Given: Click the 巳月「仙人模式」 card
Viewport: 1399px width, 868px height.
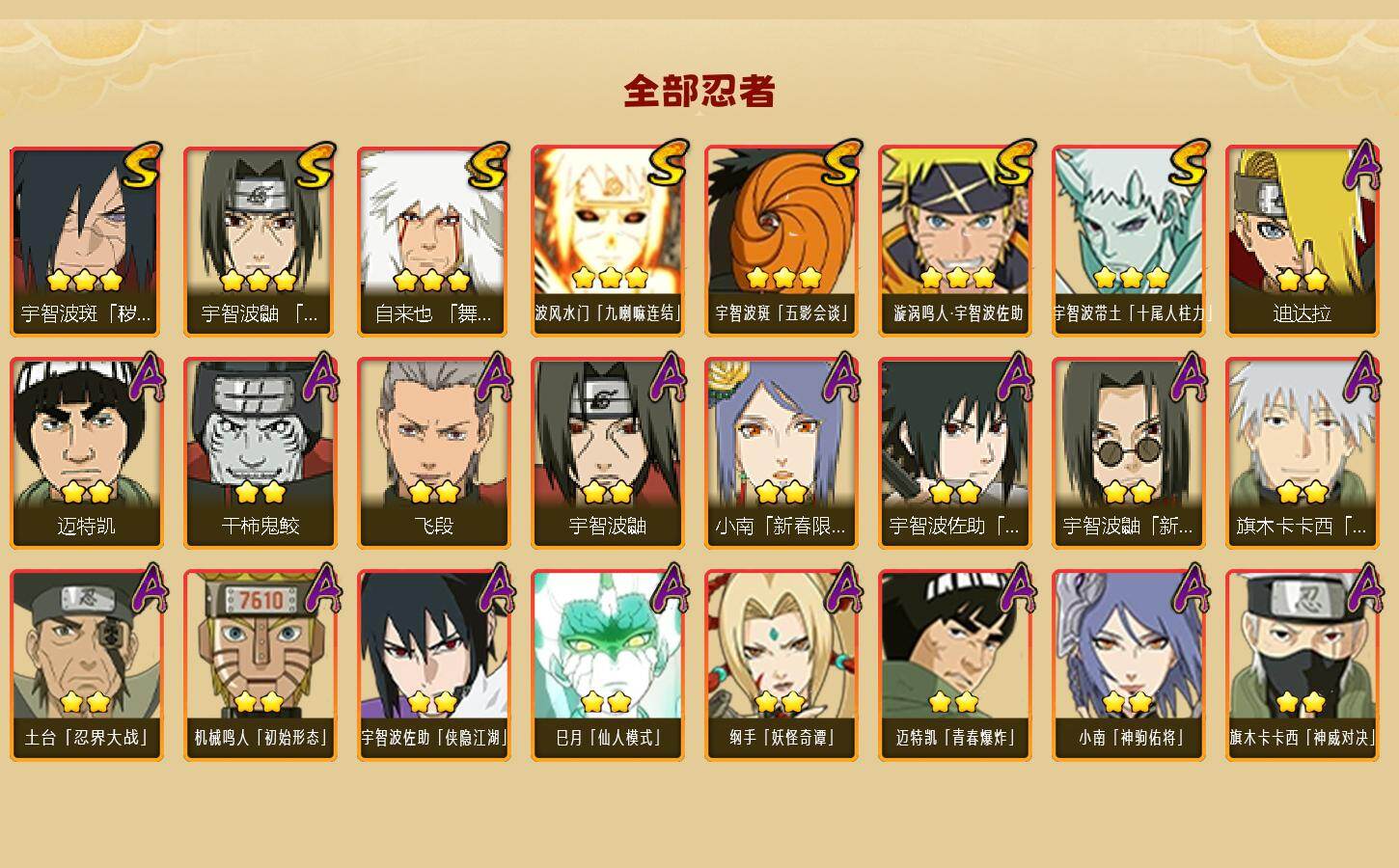Looking at the screenshot, I should pyautogui.click(x=608, y=665).
